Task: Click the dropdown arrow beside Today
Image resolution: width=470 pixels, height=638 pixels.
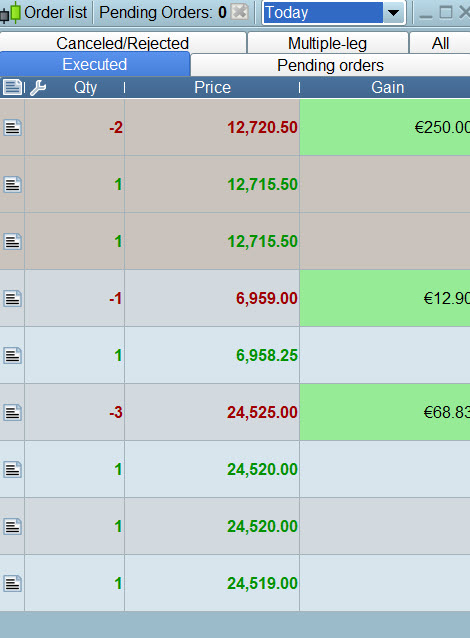Action: coord(393,13)
